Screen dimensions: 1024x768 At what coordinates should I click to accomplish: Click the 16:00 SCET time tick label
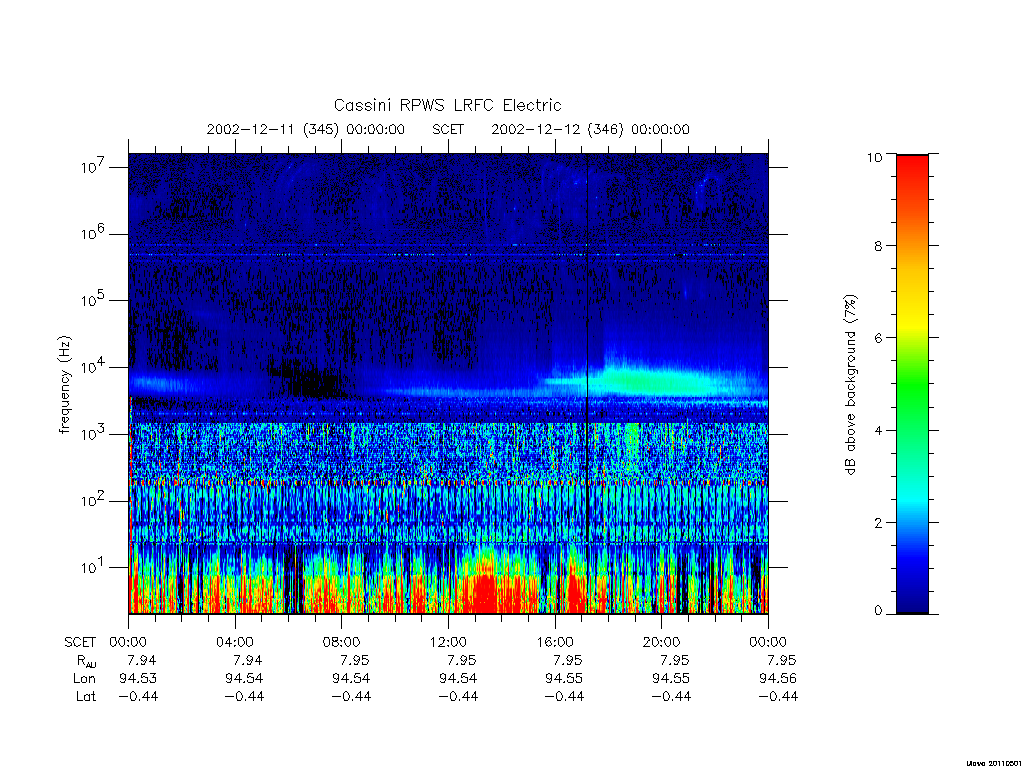point(554,642)
